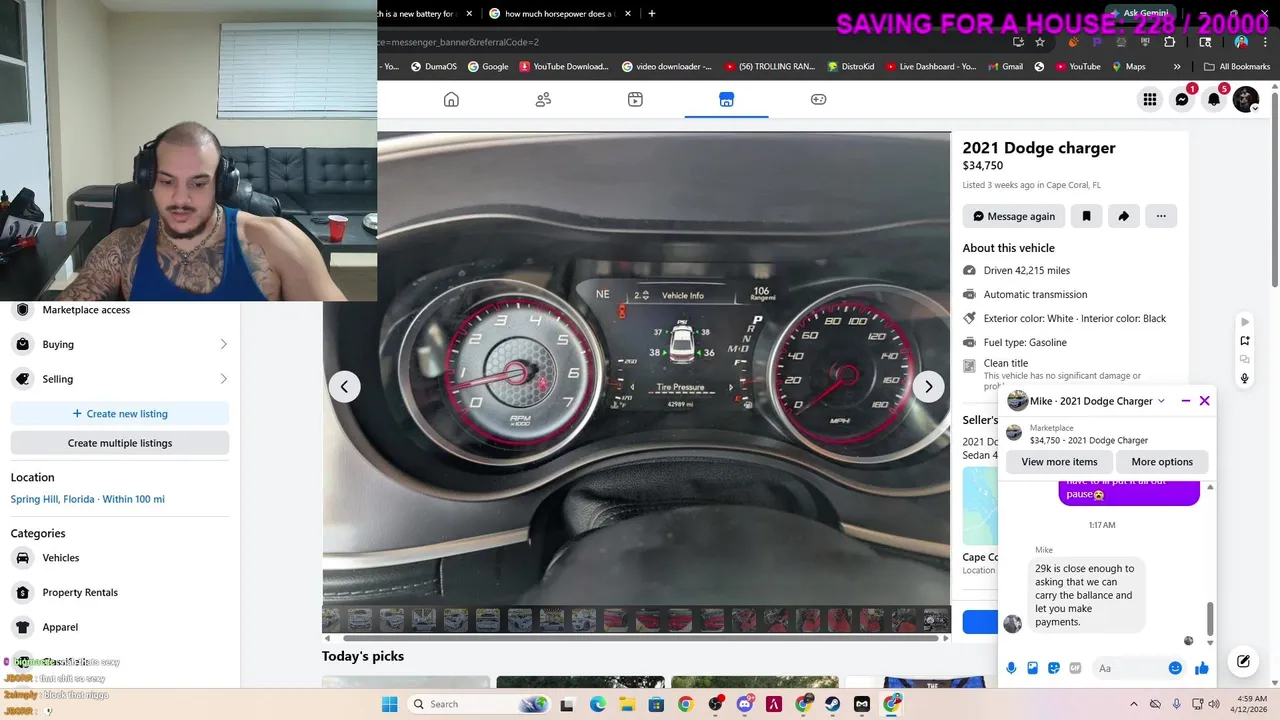Change location Spring Hill, Florida
The width and height of the screenshot is (1280, 720).
tap(87, 499)
